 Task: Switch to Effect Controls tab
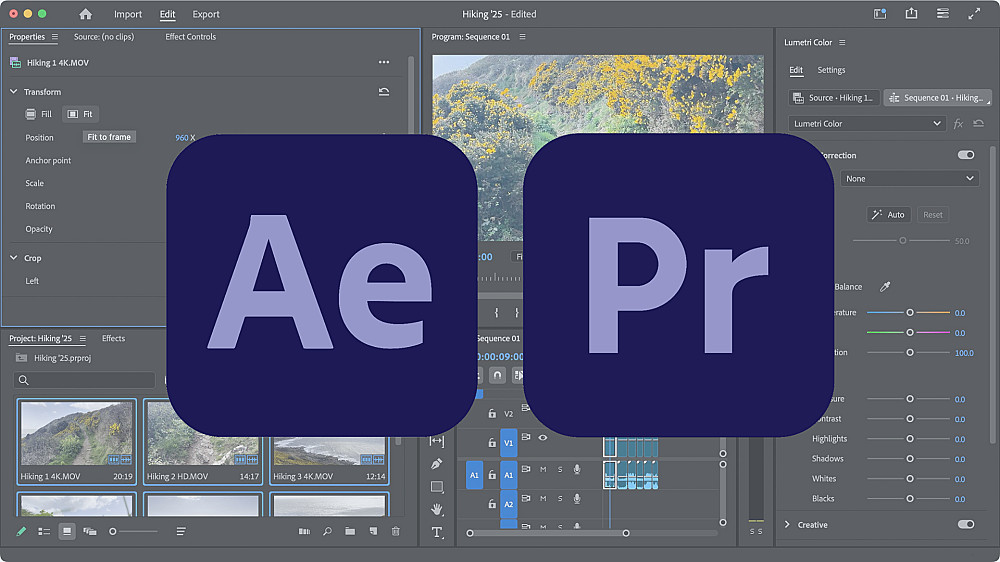[190, 37]
